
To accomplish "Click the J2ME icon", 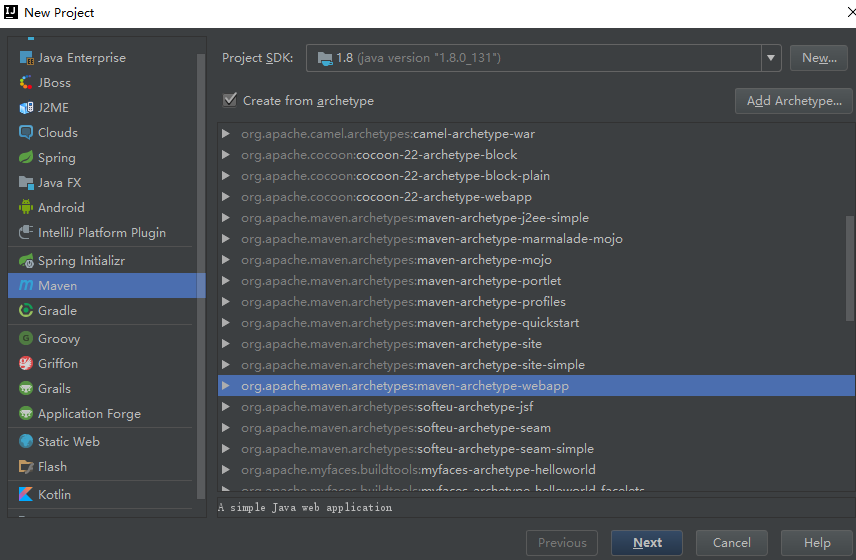I will coord(26,108).
